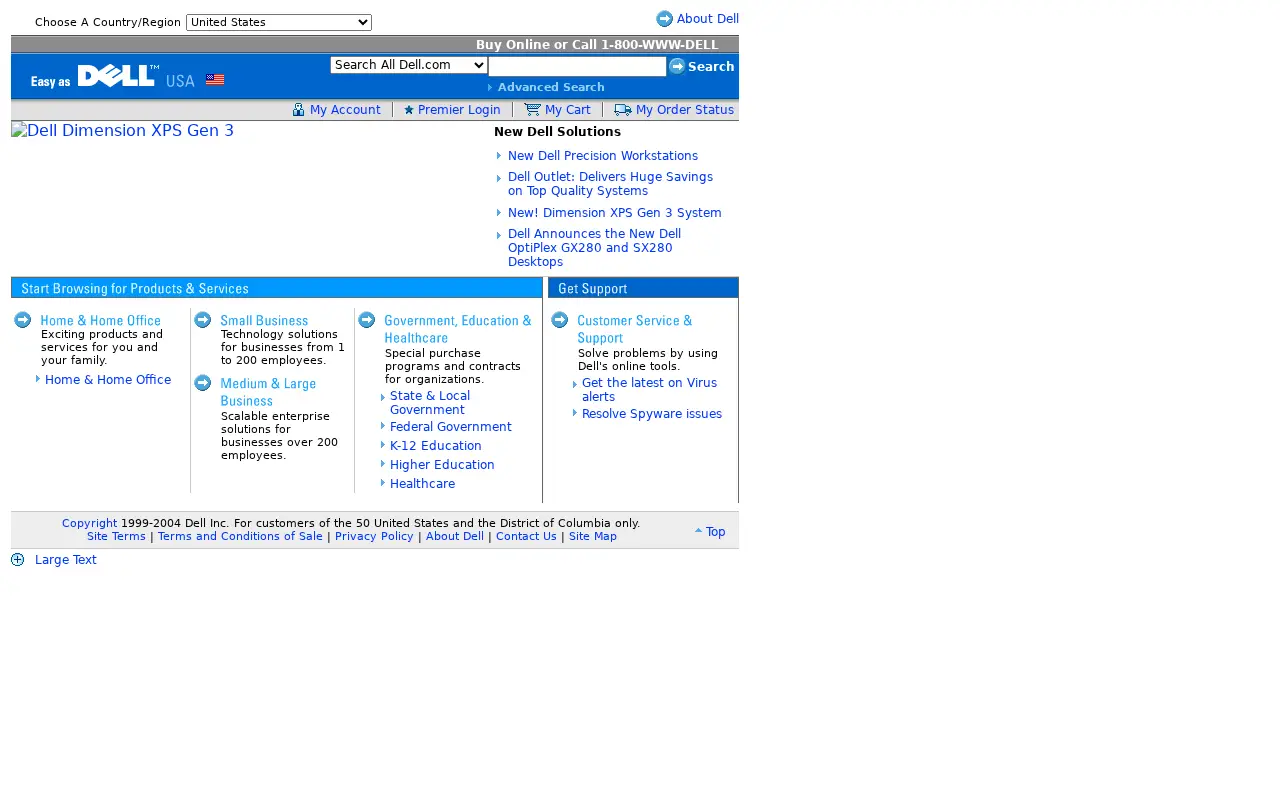Click arrow icon beside Customer Service & Support
1280x800 pixels.
(560, 320)
